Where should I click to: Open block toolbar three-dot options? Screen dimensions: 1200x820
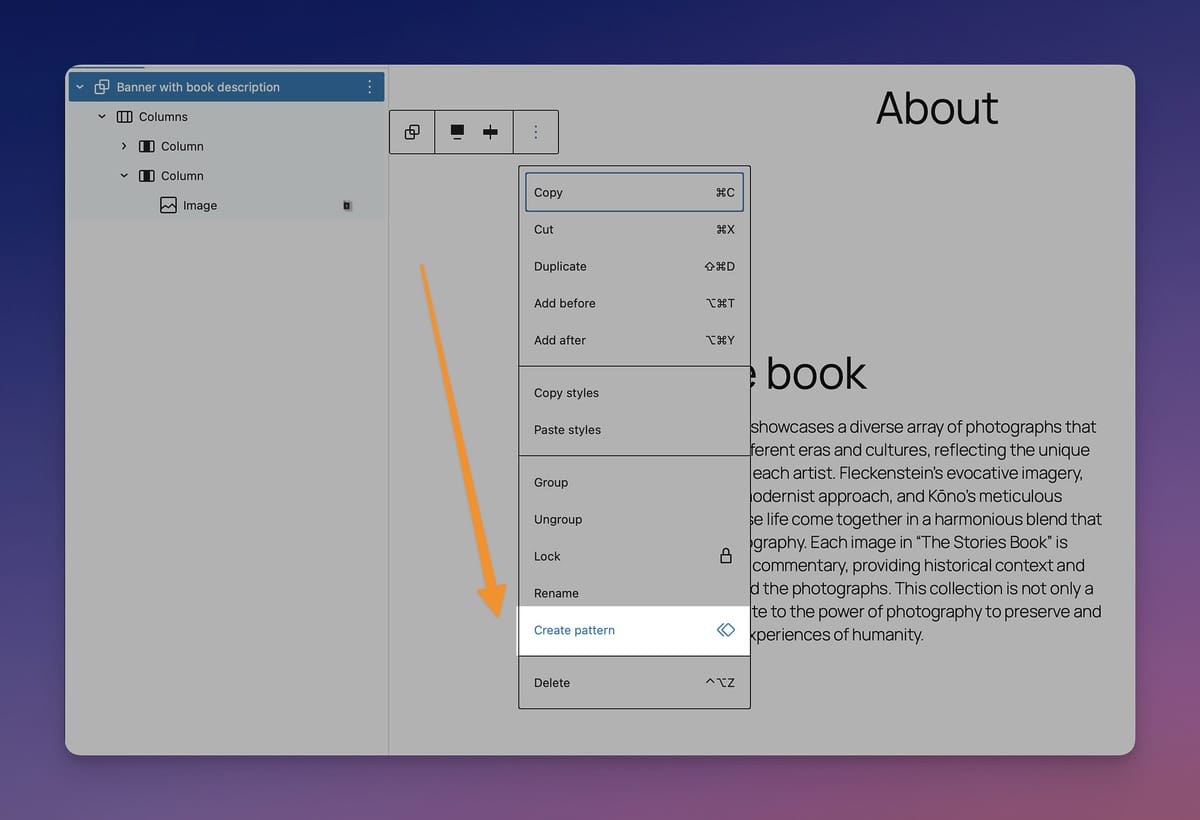pos(536,132)
